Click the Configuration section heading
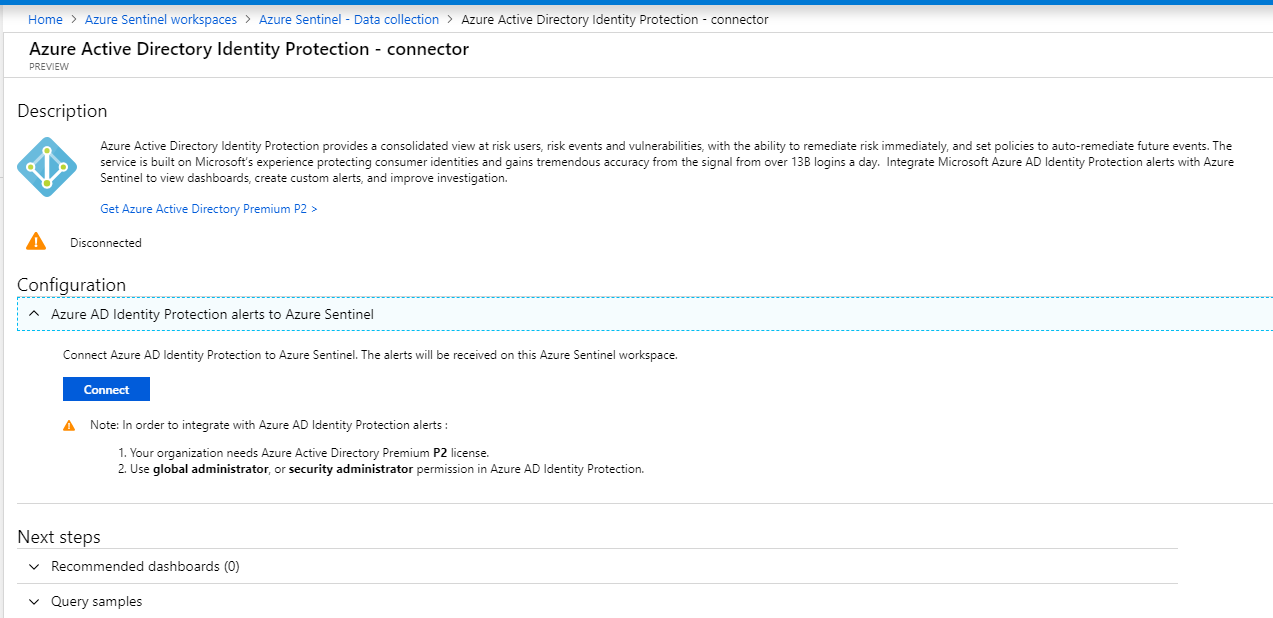1273x618 pixels. click(71, 285)
